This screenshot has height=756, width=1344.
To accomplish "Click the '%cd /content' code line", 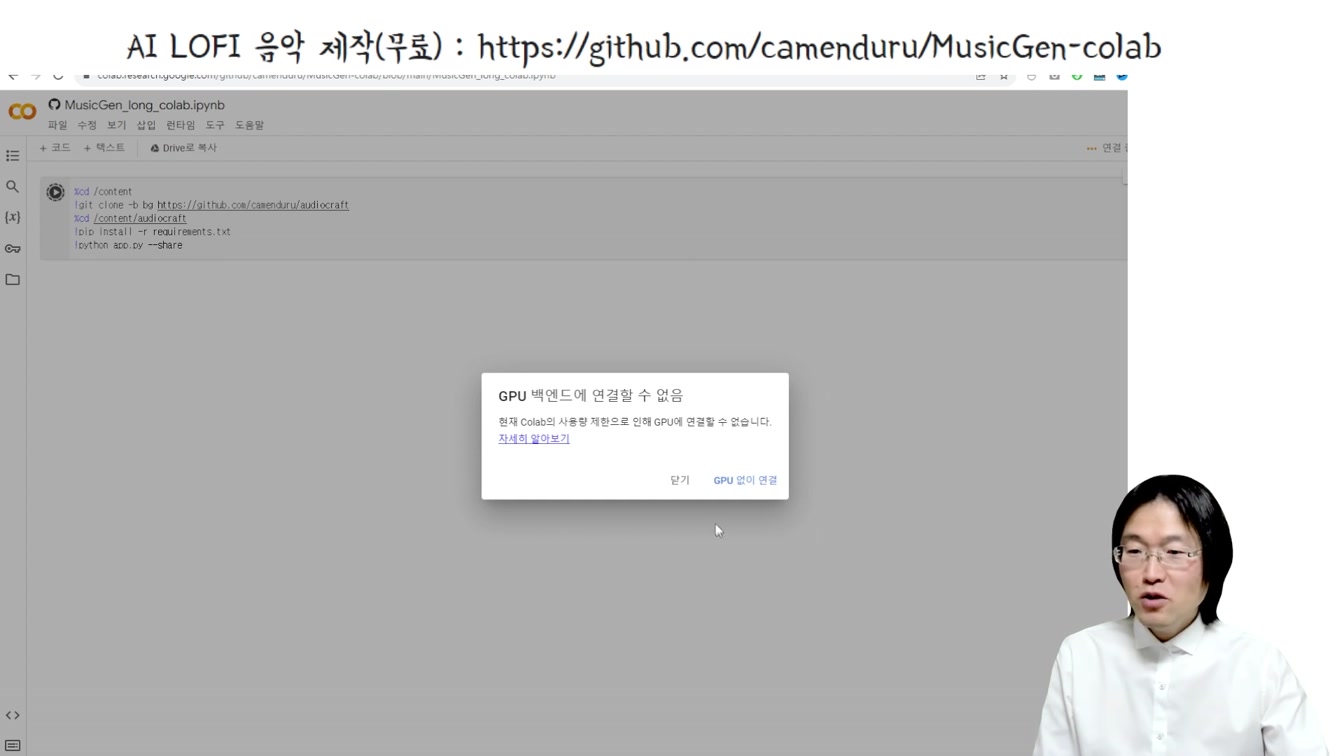I will [103, 192].
